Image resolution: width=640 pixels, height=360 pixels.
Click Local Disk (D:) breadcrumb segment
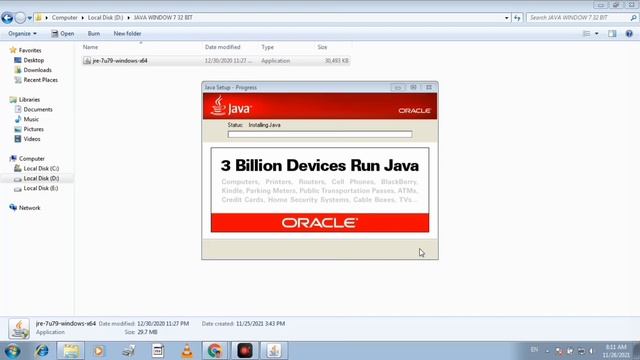pyautogui.click(x=105, y=18)
